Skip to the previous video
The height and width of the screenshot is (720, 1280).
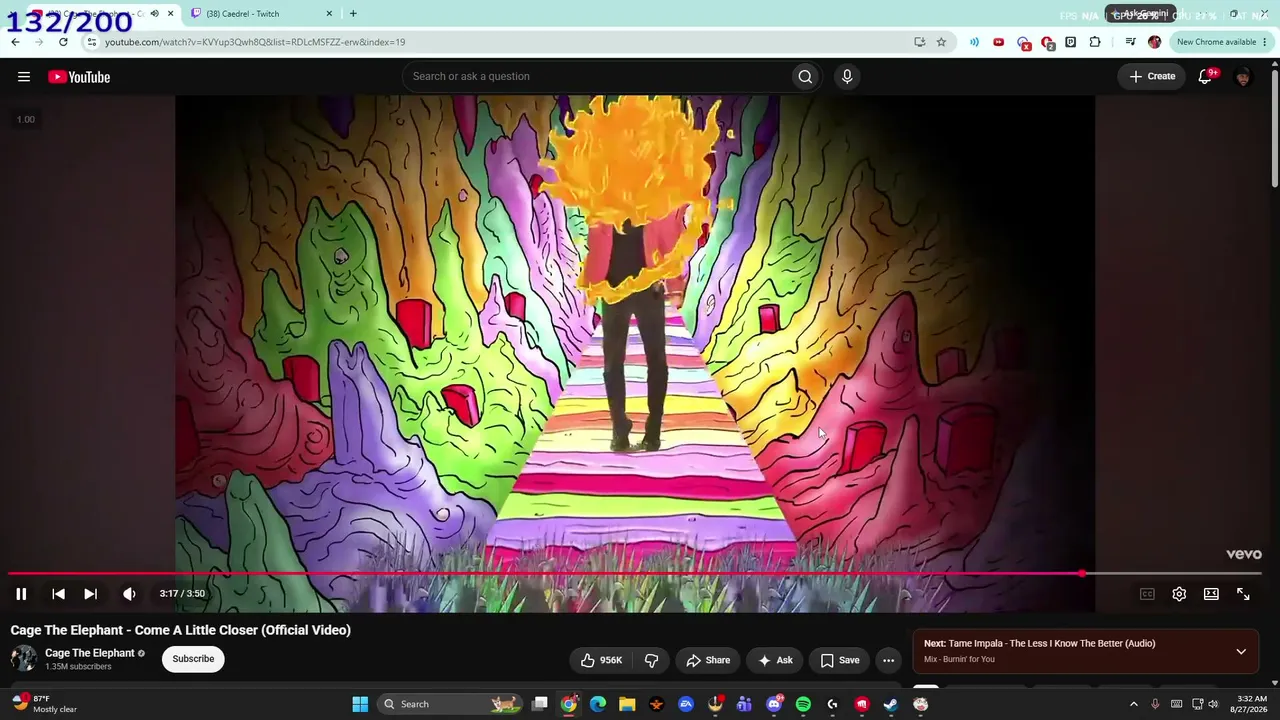click(x=58, y=594)
